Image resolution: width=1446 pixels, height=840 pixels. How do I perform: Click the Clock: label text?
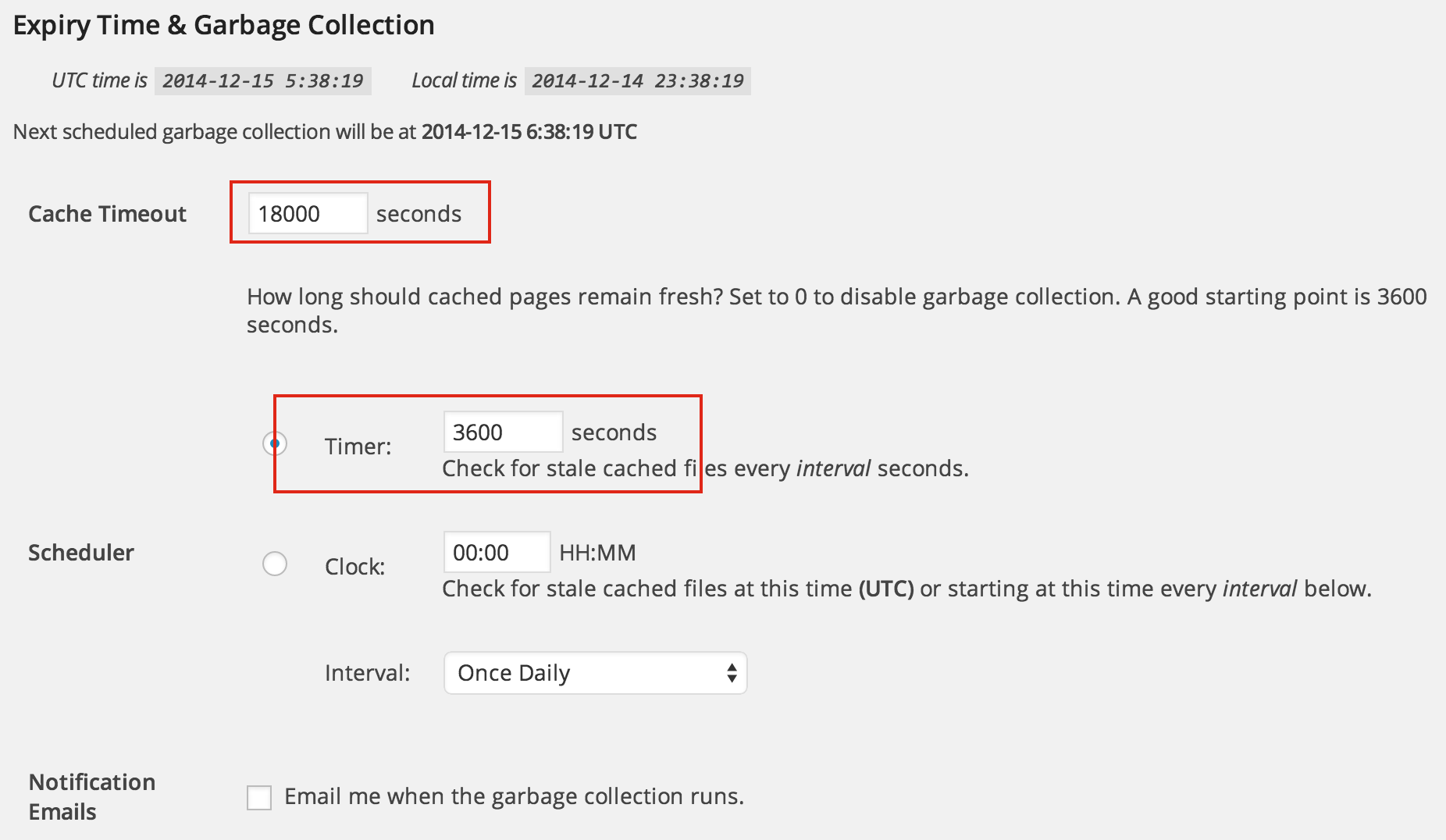click(x=355, y=567)
